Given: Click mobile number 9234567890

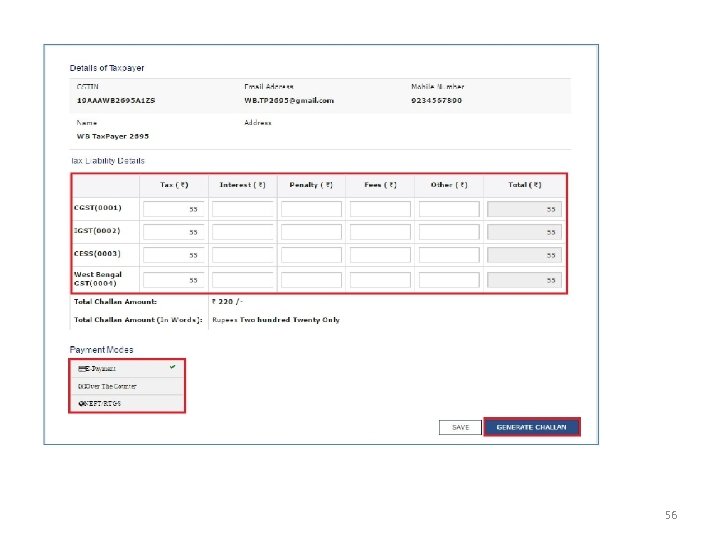Looking at the screenshot, I should (436, 100).
